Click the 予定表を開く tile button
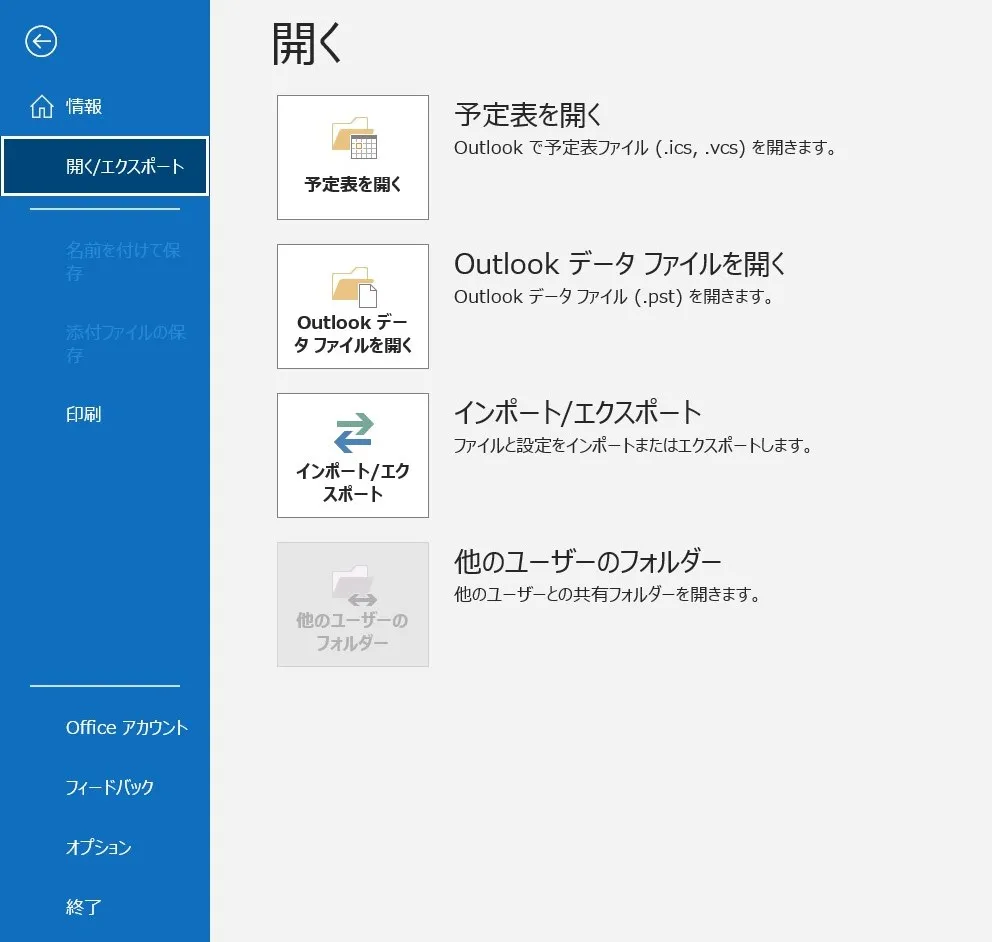The height and width of the screenshot is (942, 992). point(353,158)
